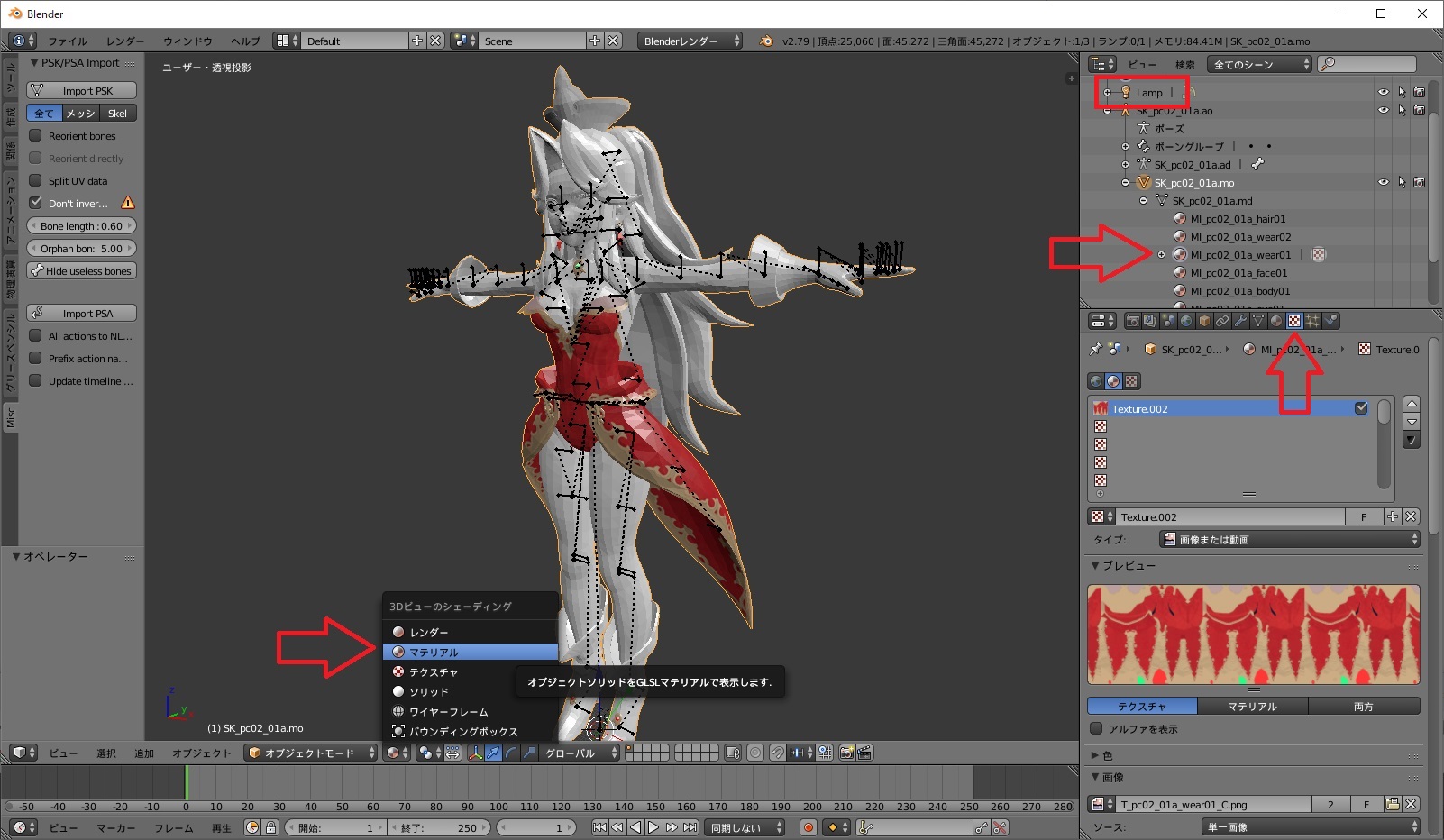
Task: Hide the Lamp object with eye icon
Action: [x=1383, y=92]
